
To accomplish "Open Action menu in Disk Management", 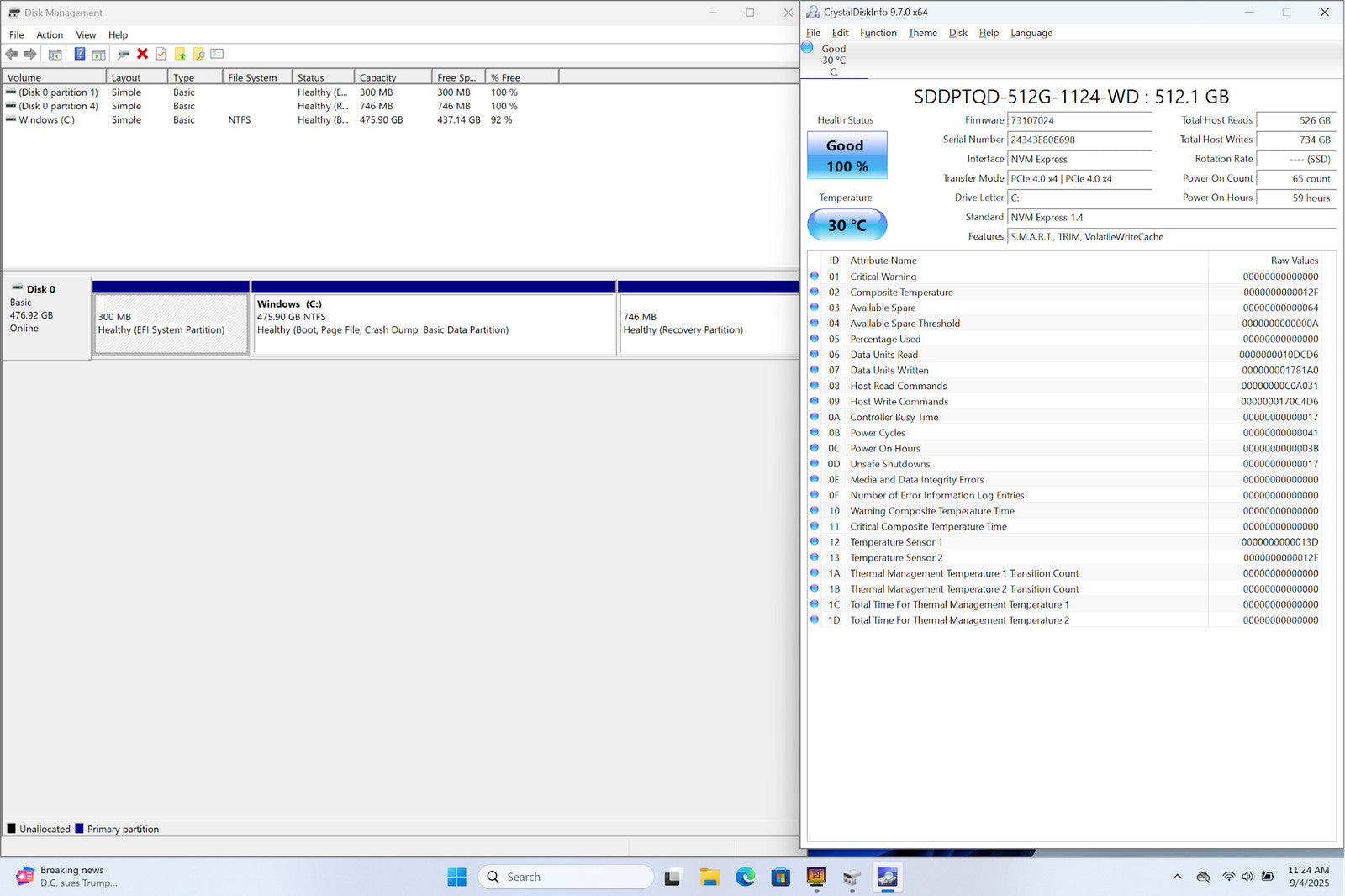I will click(50, 34).
